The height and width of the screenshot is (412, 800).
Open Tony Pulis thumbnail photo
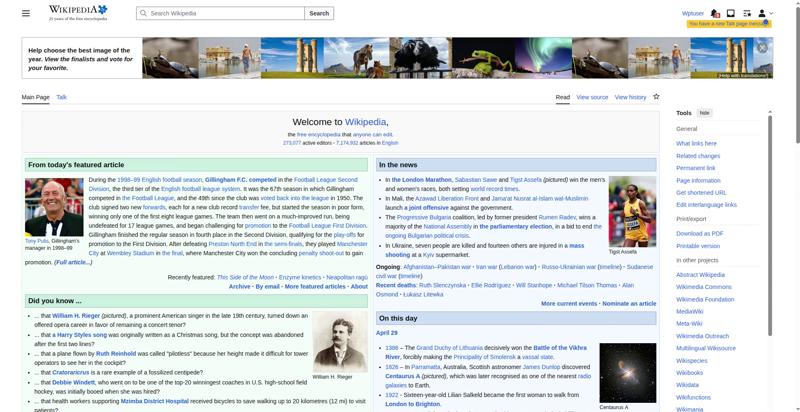click(54, 207)
